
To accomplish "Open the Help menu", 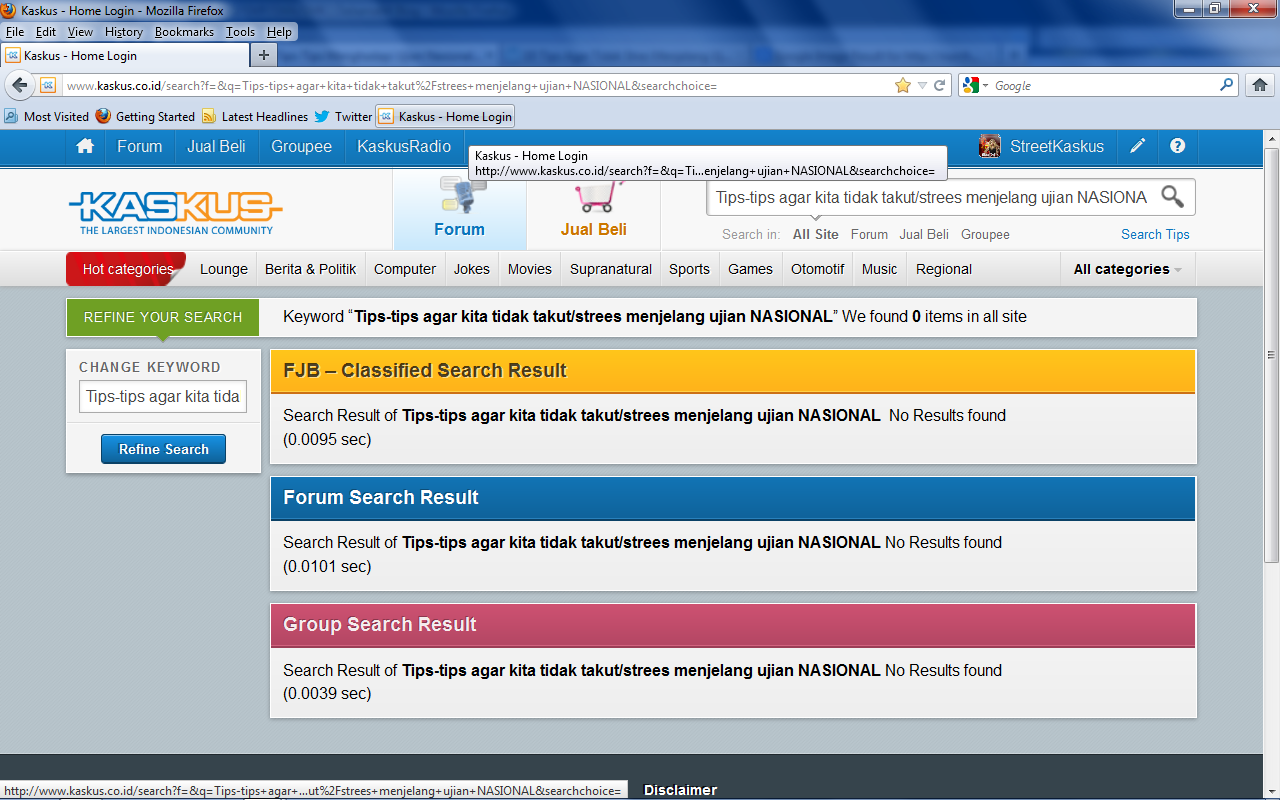I will 279,32.
